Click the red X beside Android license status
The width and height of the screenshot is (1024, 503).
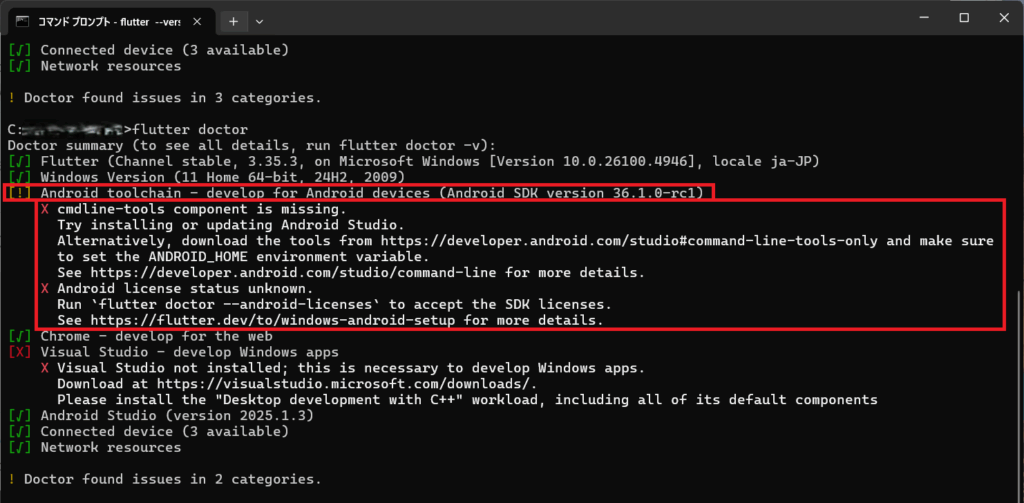[45, 289]
